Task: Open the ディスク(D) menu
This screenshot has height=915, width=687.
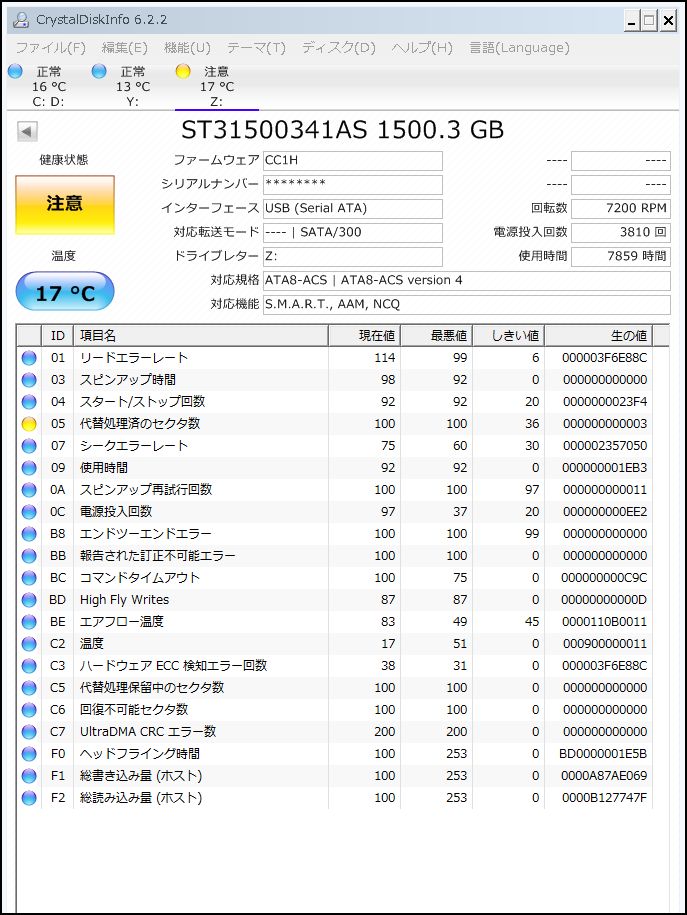Action: (x=338, y=48)
